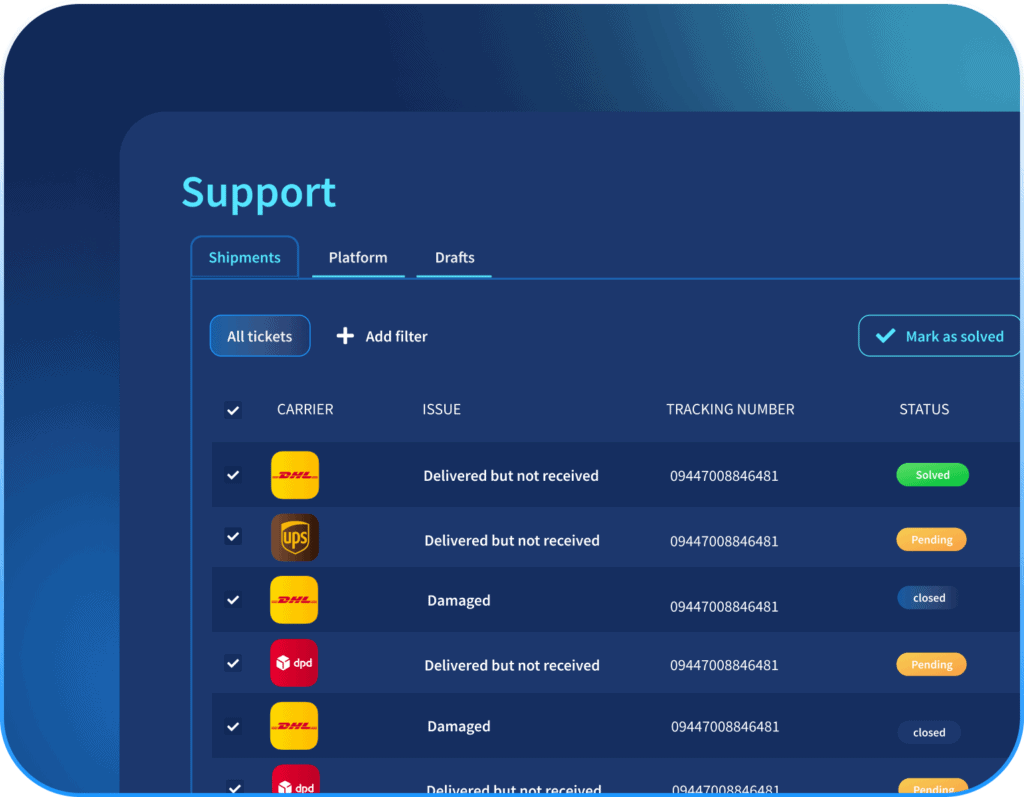Click the UPS carrier logo
The image size is (1024, 797).
click(x=295, y=538)
